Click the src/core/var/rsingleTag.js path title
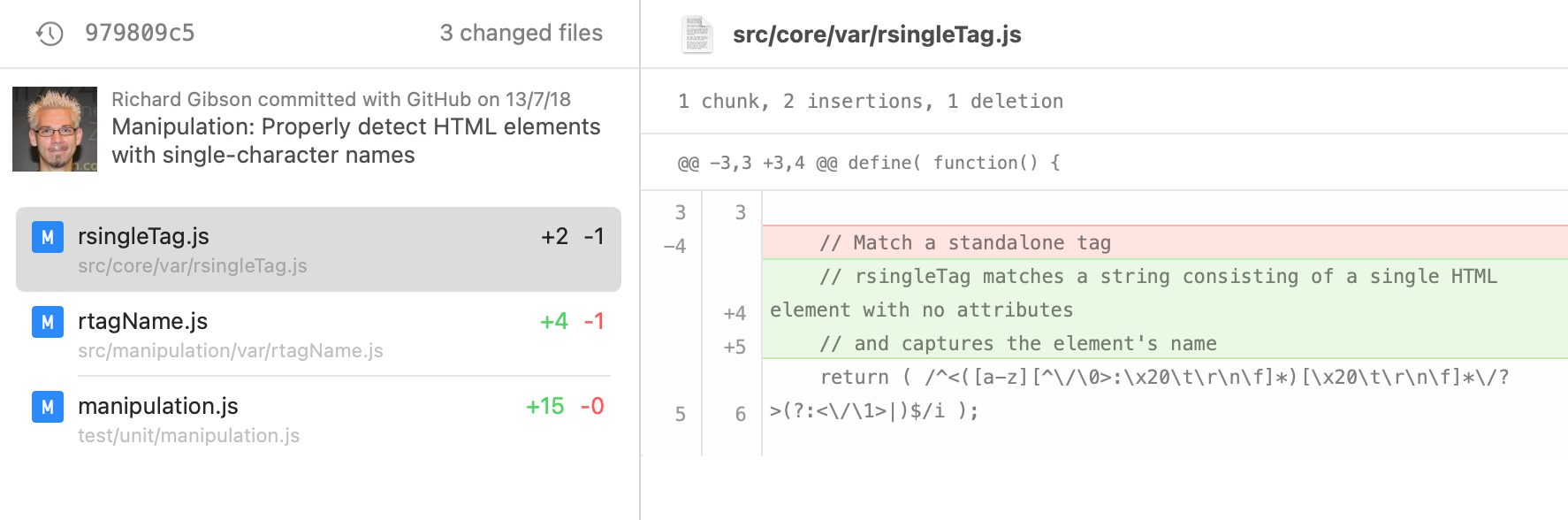This screenshot has width=1568, height=520. (x=877, y=34)
